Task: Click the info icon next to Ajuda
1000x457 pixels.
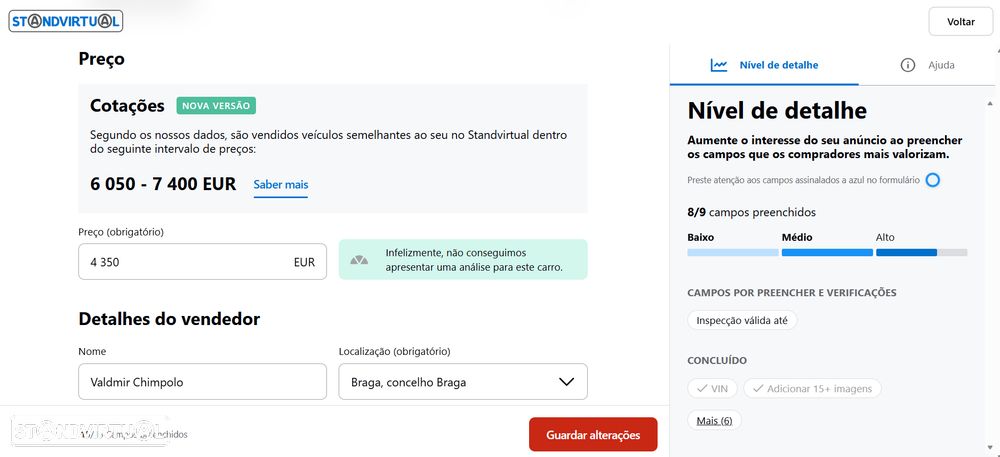Action: 908,65
